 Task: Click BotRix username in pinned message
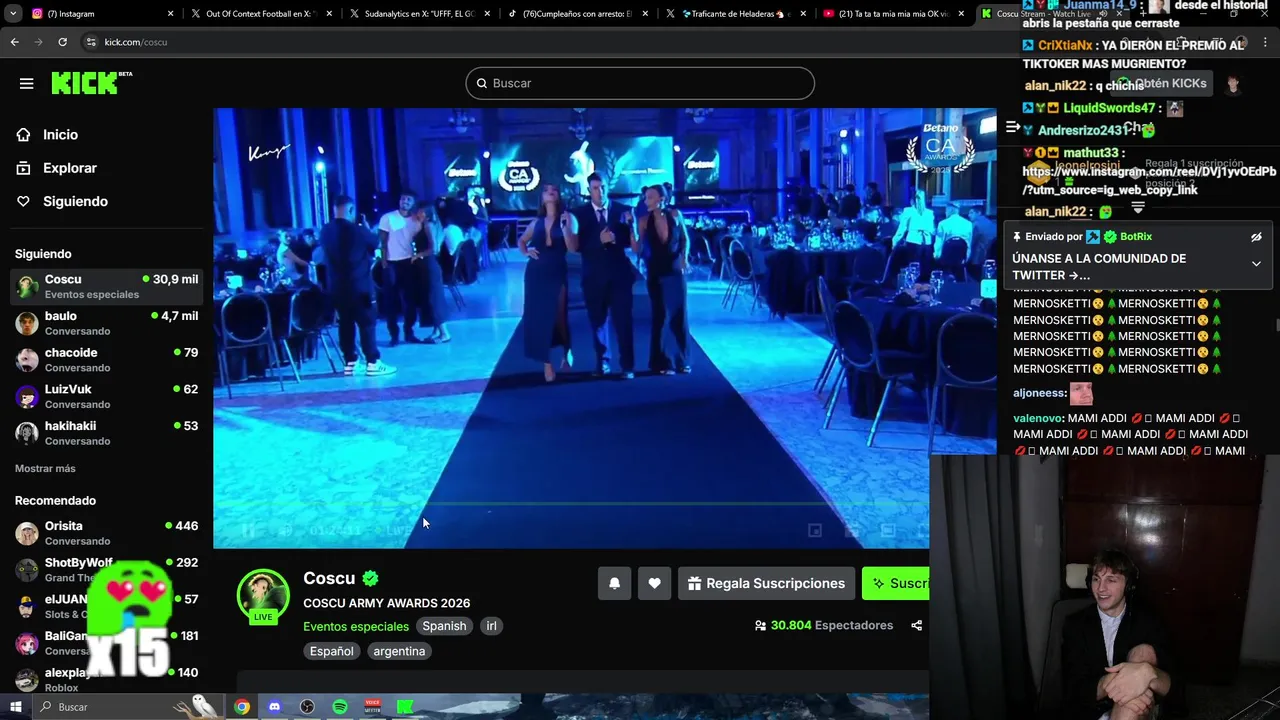1136,237
